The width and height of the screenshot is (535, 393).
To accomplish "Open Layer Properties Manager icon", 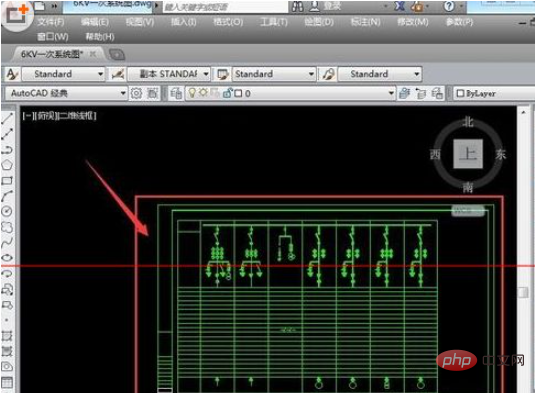I will click(x=176, y=93).
